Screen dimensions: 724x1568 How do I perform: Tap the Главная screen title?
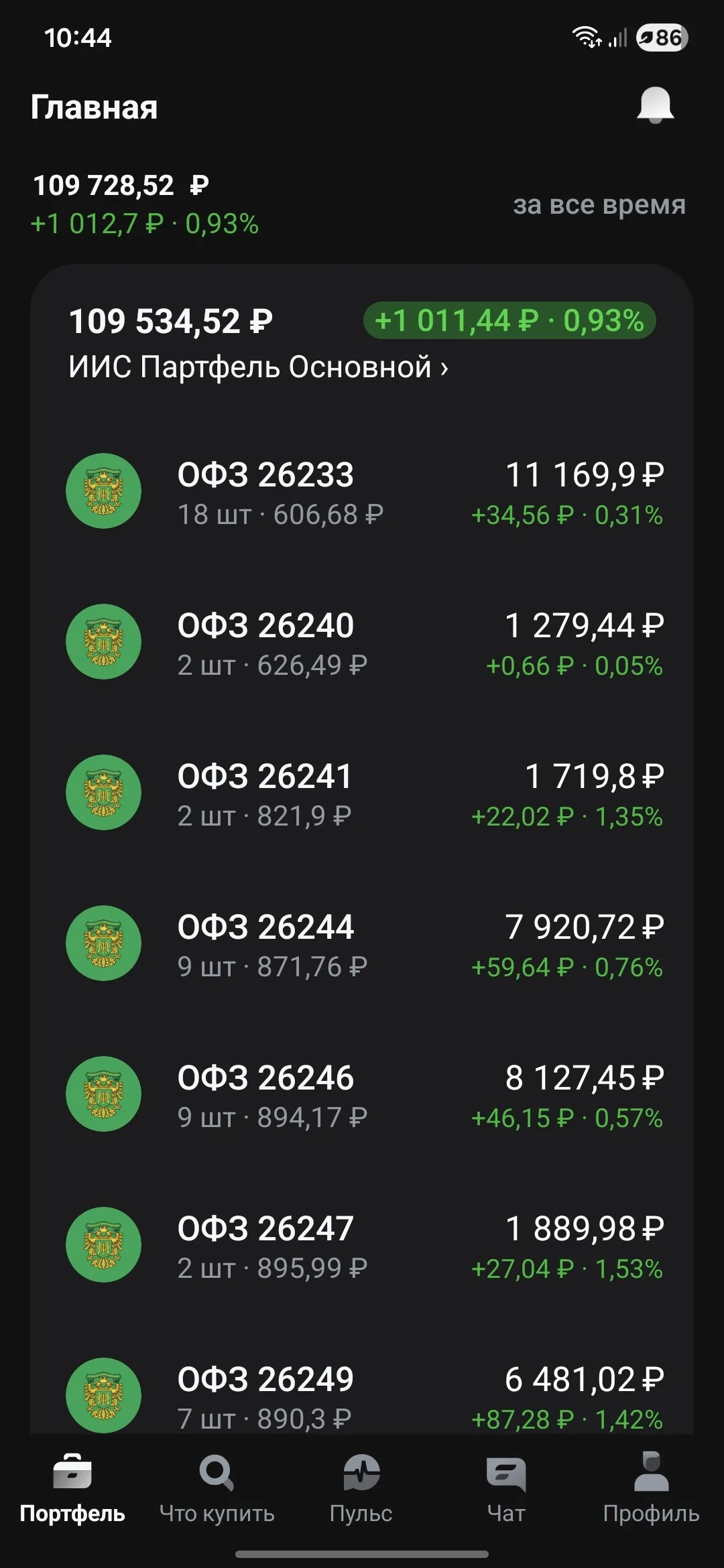pyautogui.click(x=94, y=107)
